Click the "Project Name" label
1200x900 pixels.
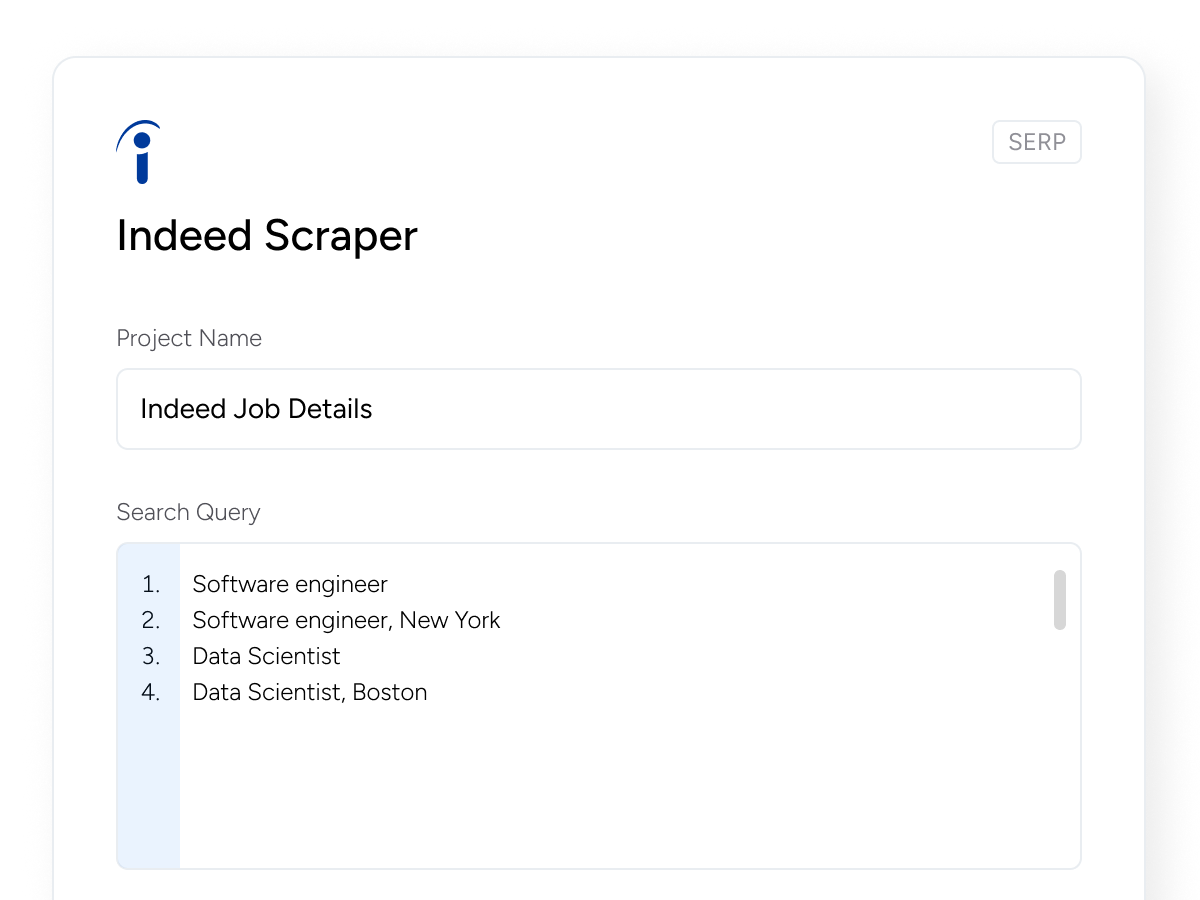coord(189,338)
